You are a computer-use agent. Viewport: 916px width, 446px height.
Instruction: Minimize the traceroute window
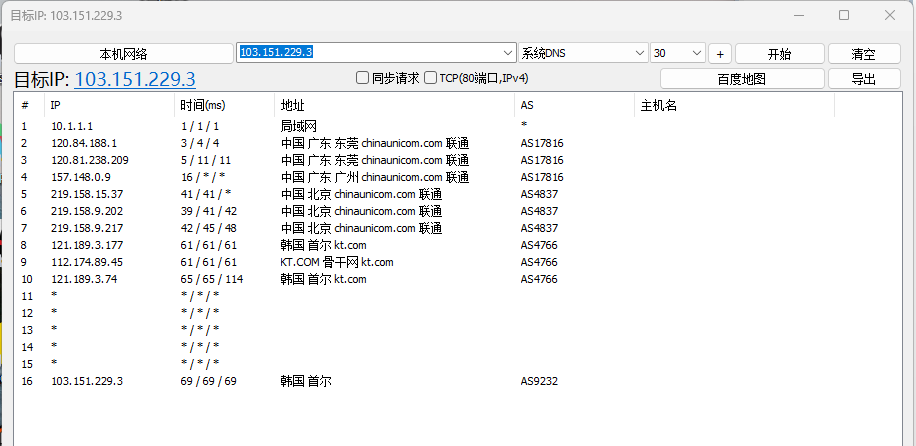pyautogui.click(x=799, y=15)
